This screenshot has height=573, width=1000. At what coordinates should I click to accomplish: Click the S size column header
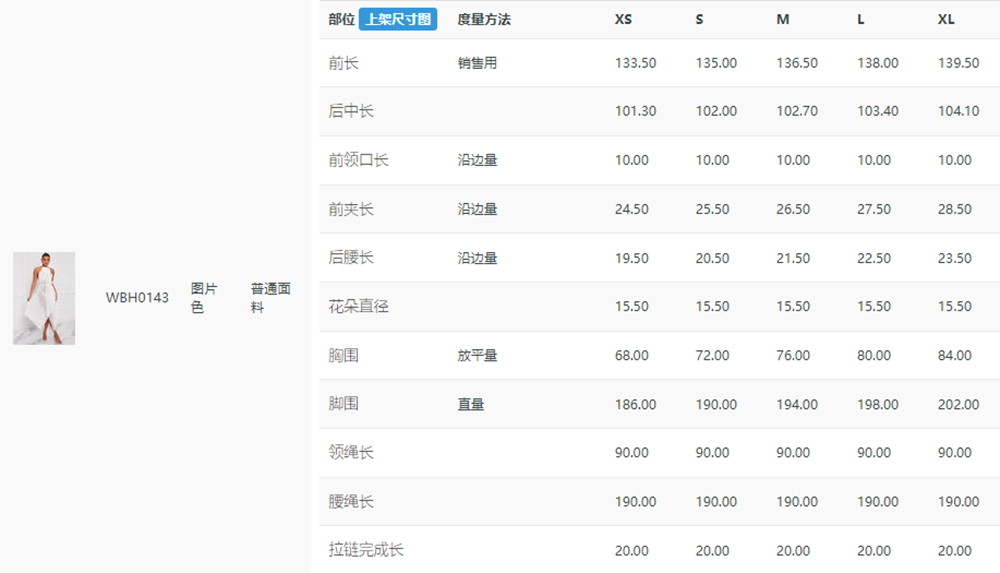coord(699,19)
